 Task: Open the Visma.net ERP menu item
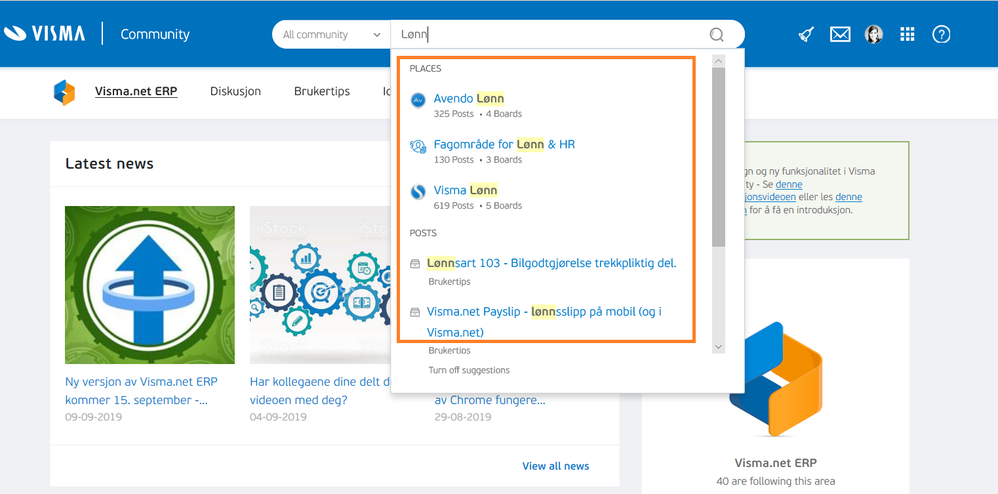pos(136,91)
